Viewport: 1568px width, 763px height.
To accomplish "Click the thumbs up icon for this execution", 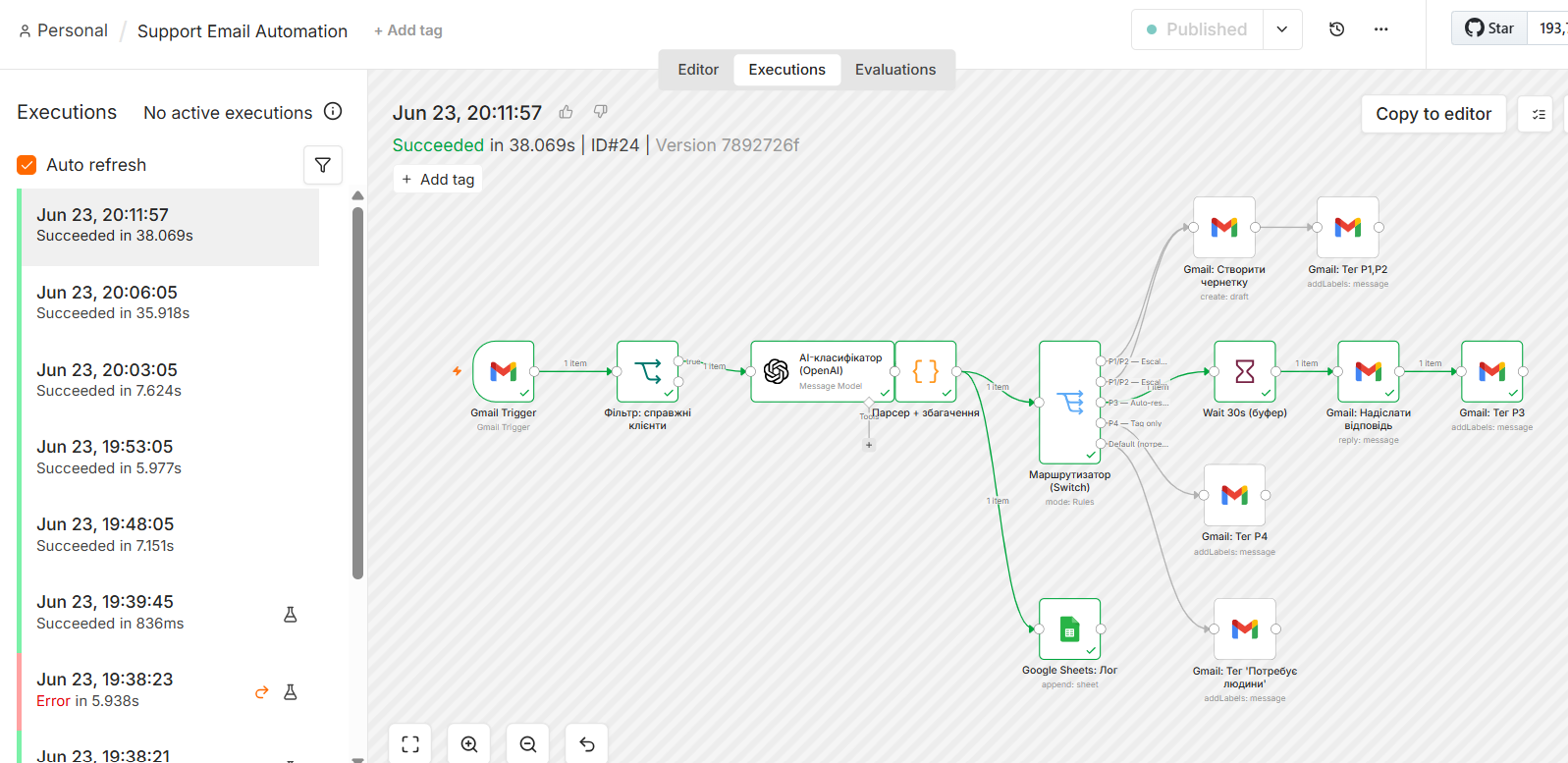I will coord(567,112).
